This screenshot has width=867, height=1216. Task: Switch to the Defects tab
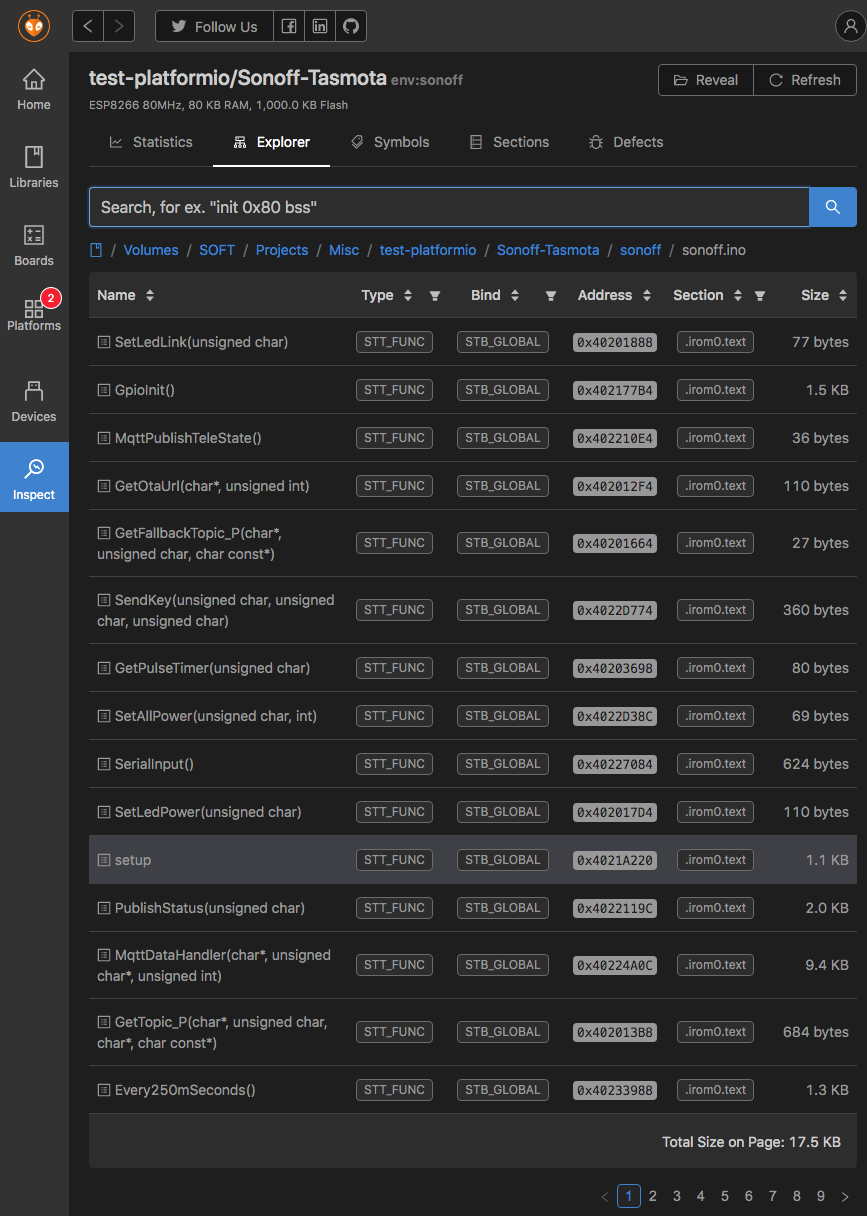tap(626, 142)
